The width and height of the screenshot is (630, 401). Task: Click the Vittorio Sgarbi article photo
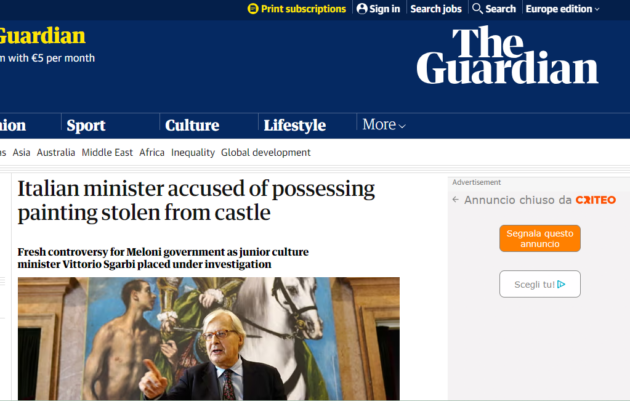click(209, 338)
